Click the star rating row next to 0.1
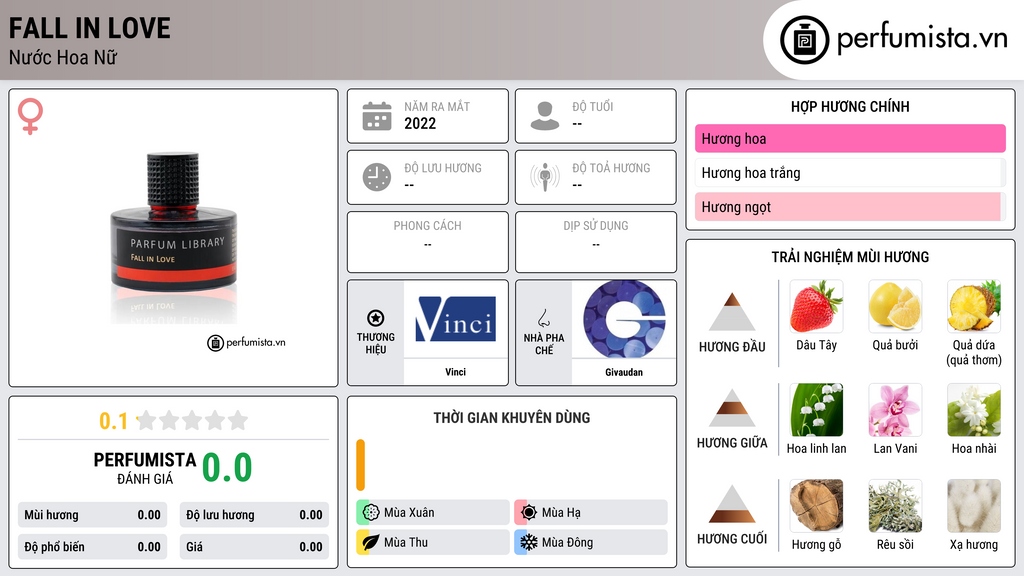Viewport: 1024px width, 576px height. pos(192,420)
